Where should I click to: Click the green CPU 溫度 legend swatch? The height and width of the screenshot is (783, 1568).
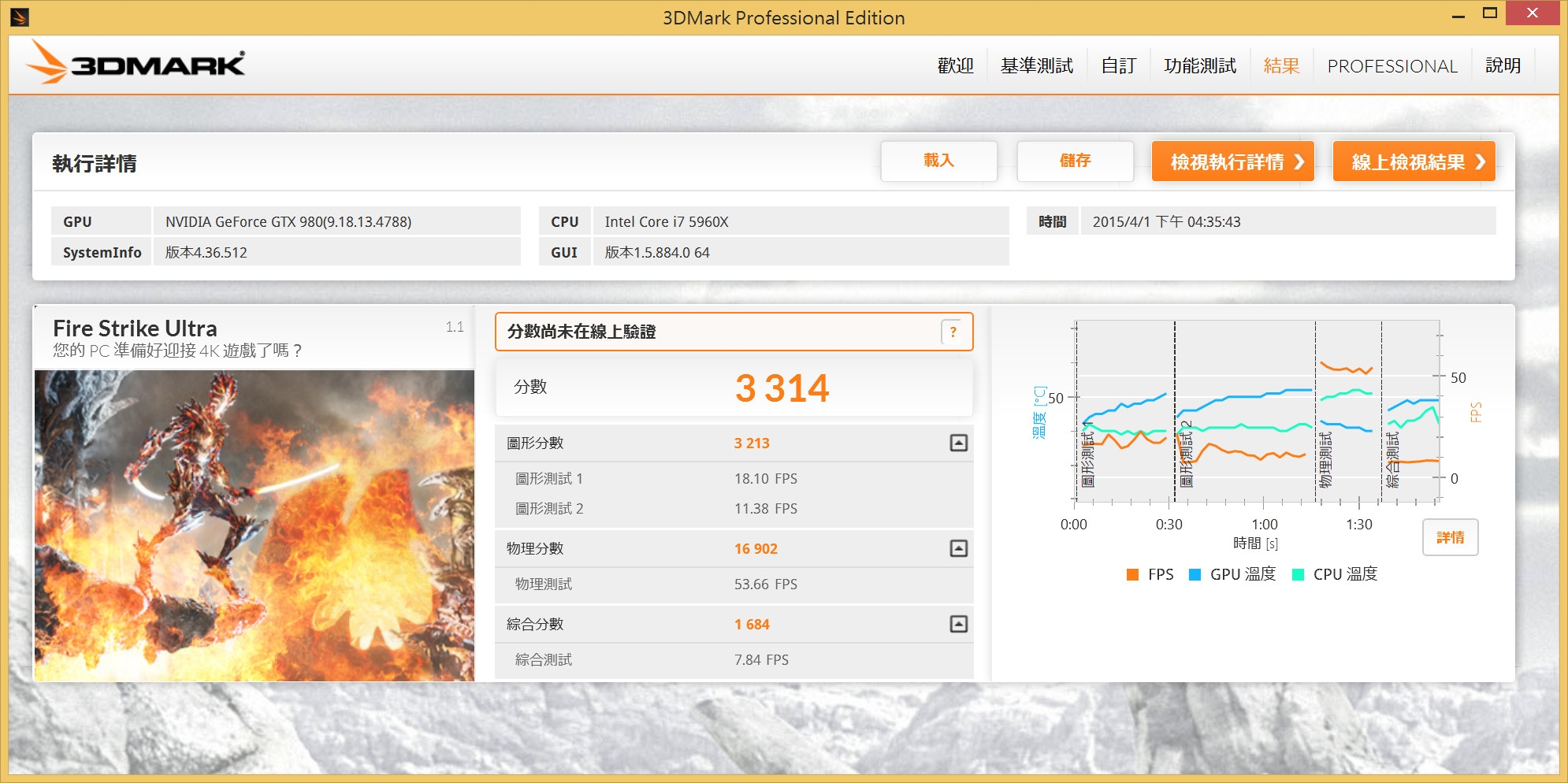pos(1298,574)
